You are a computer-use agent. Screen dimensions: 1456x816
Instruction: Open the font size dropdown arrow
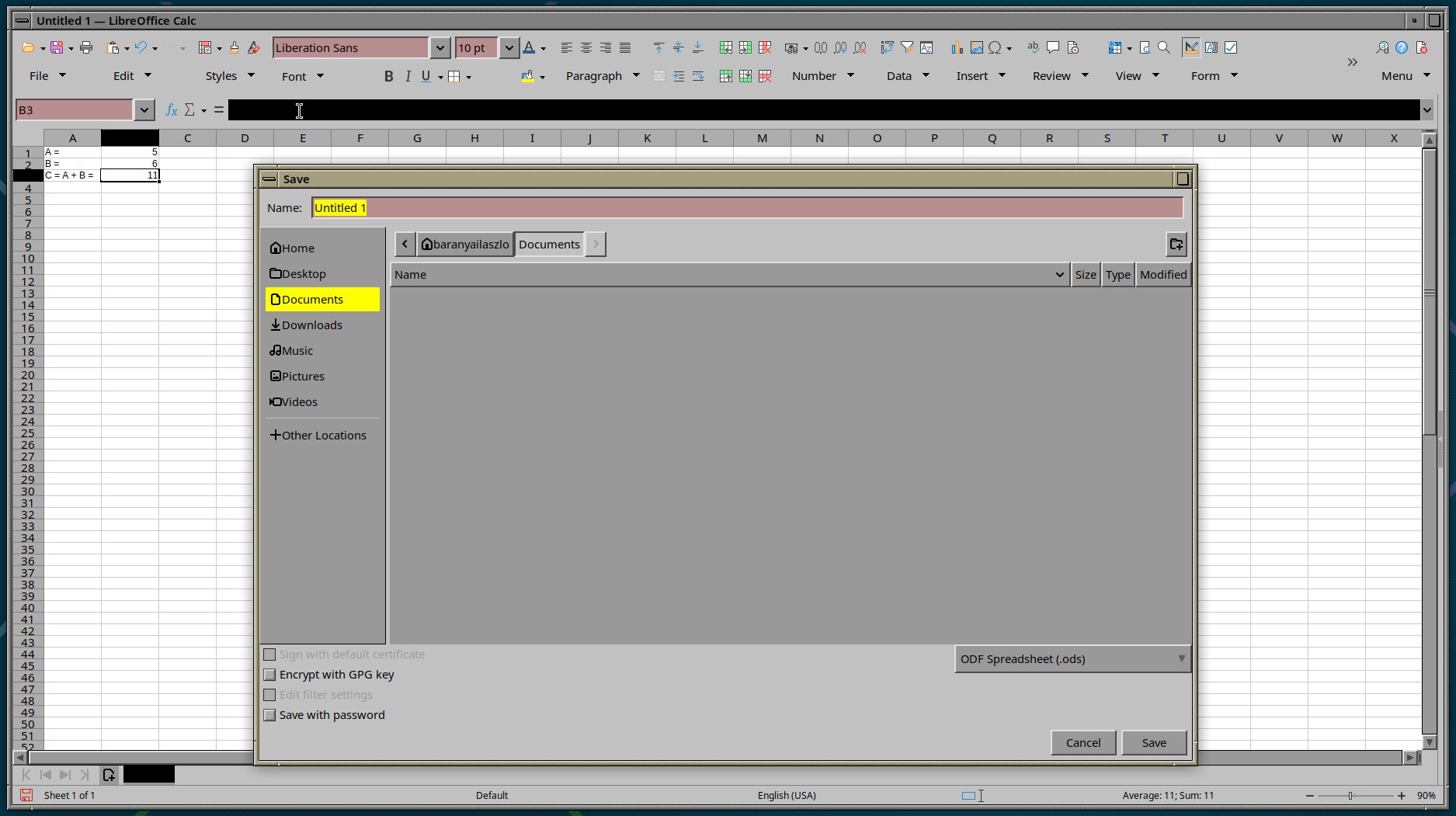pos(509,48)
